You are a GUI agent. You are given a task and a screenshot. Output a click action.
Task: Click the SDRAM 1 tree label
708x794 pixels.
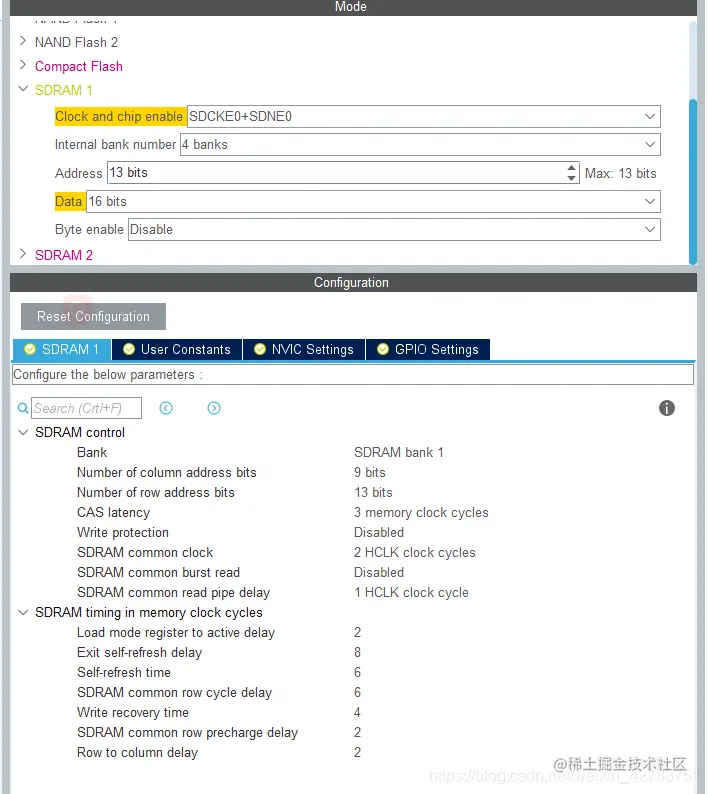point(64,90)
